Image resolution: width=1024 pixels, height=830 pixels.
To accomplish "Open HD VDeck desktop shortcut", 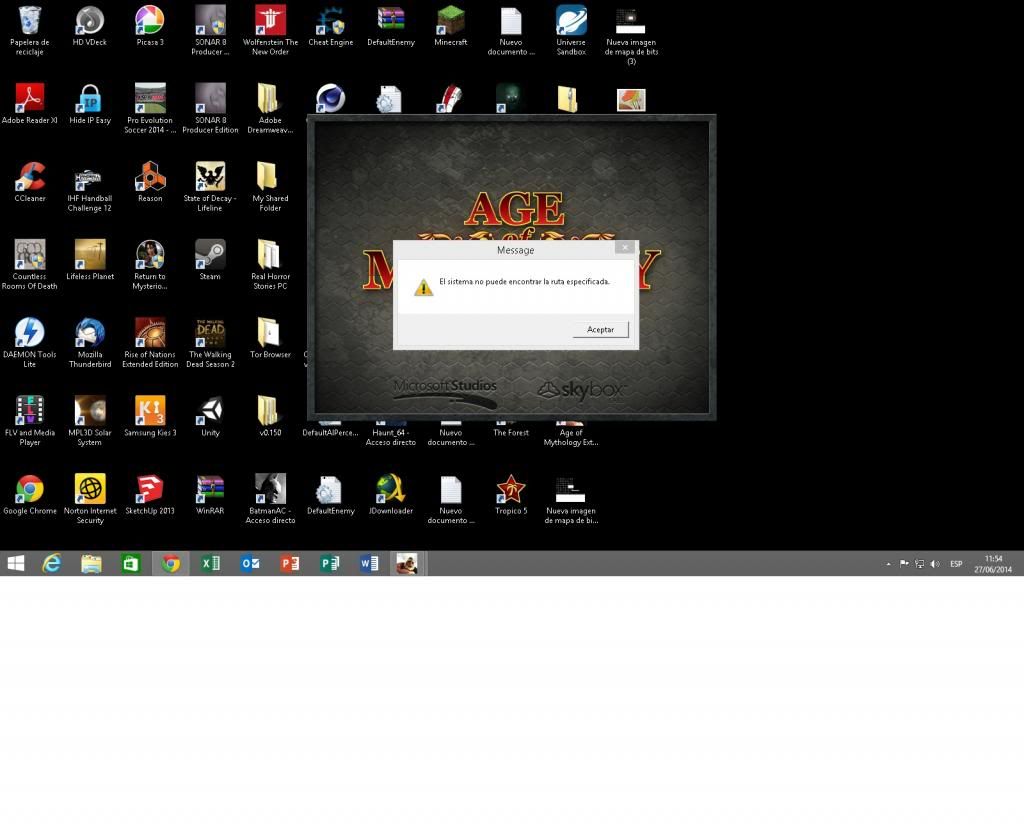I will pos(89,27).
